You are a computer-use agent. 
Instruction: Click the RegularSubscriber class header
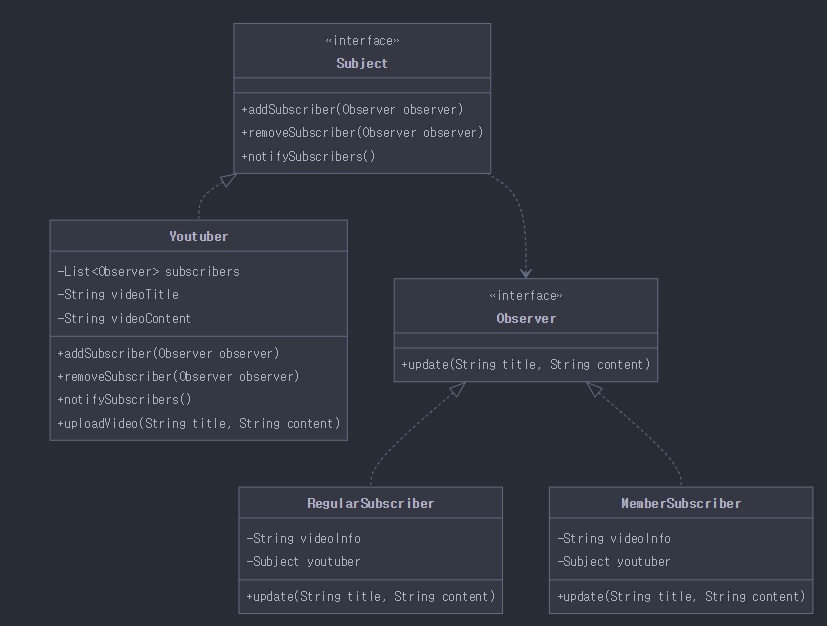[370, 503]
